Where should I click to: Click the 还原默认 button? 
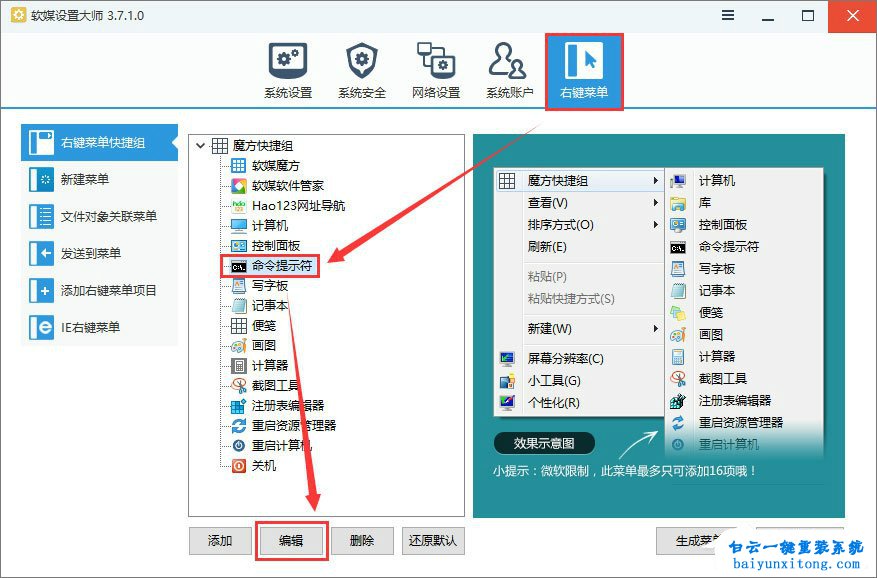pos(435,540)
